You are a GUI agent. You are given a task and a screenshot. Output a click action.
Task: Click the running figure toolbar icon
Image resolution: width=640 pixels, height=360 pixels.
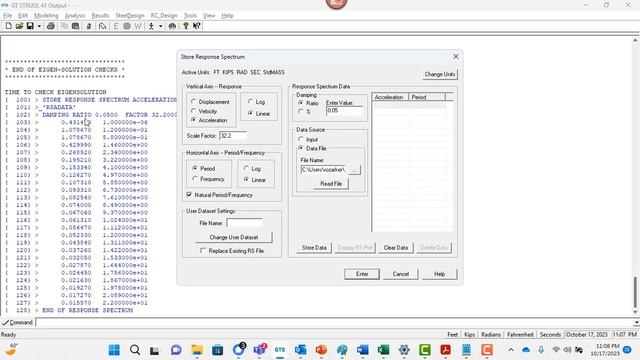pos(151,26)
